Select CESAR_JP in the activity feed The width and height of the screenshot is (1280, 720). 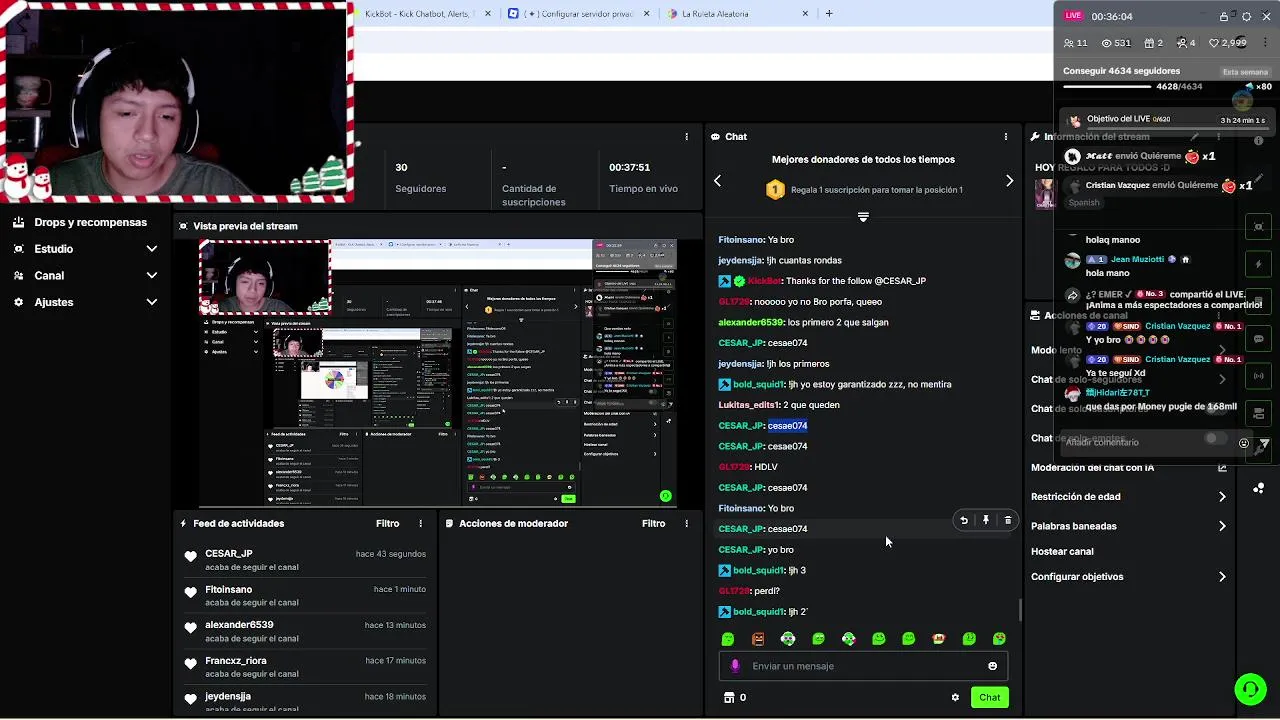point(228,554)
